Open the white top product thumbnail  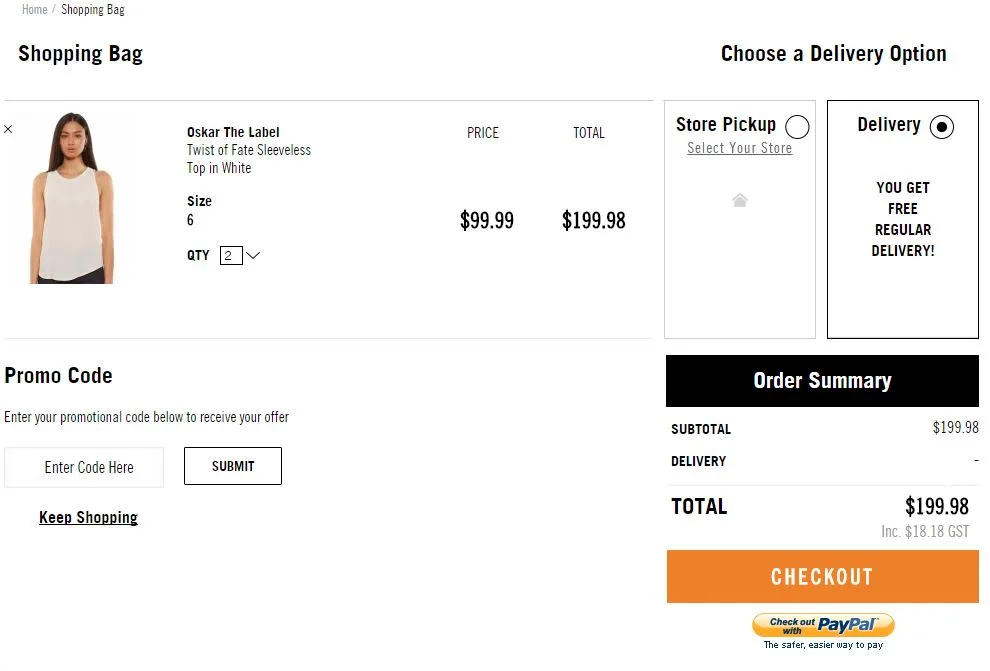click(72, 199)
